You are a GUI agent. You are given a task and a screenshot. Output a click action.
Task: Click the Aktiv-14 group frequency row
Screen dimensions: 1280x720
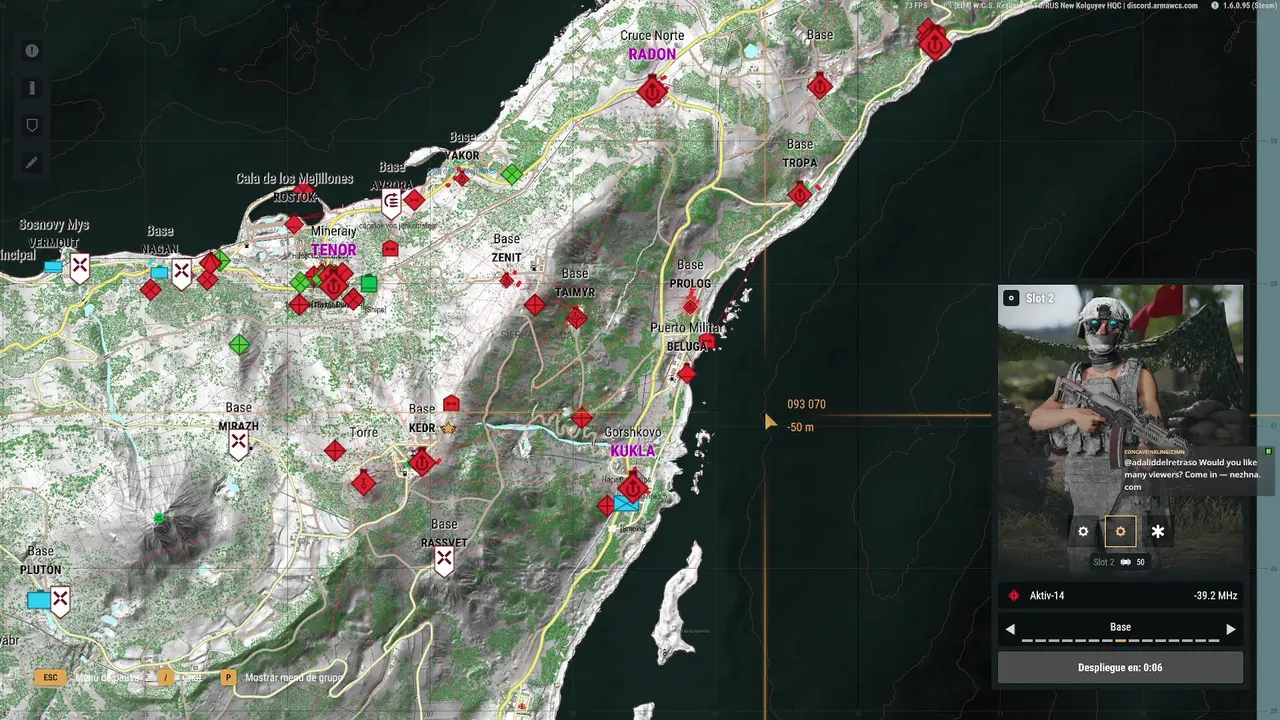(x=1120, y=596)
